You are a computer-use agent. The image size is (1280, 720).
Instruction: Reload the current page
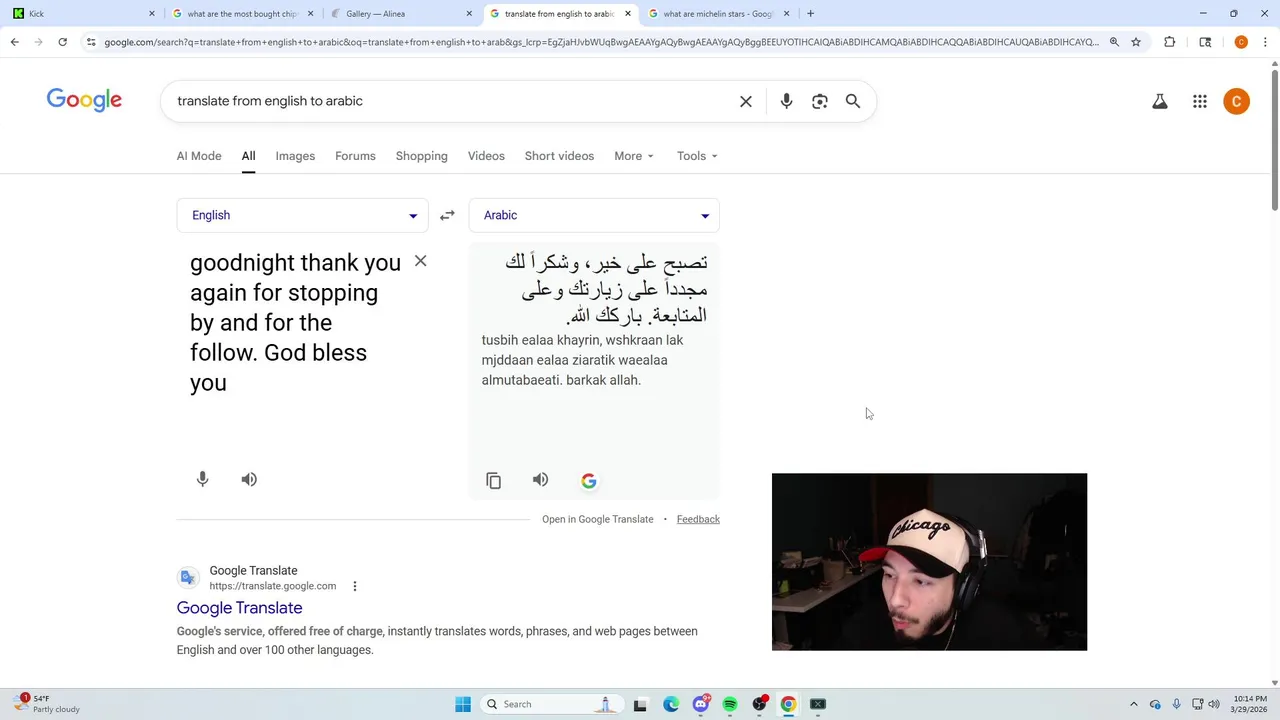tap(62, 42)
